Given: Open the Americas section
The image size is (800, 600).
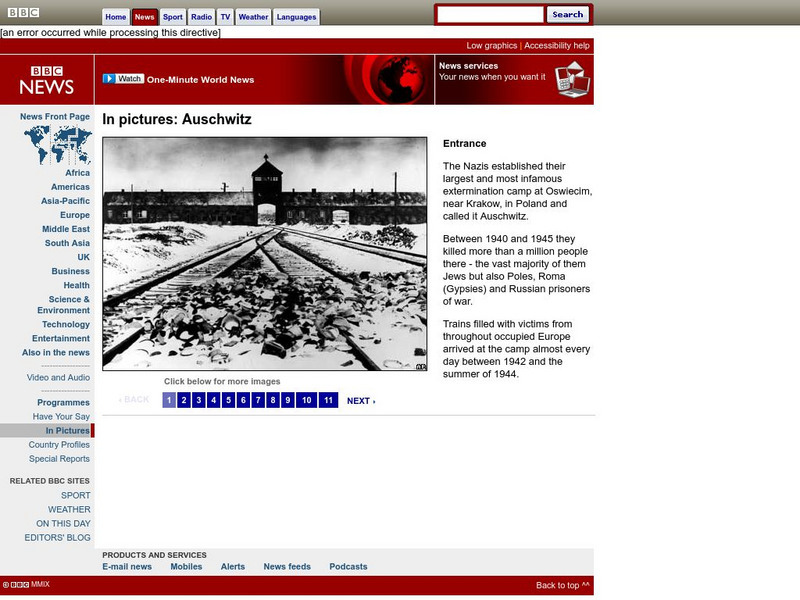Looking at the screenshot, I should [70, 187].
